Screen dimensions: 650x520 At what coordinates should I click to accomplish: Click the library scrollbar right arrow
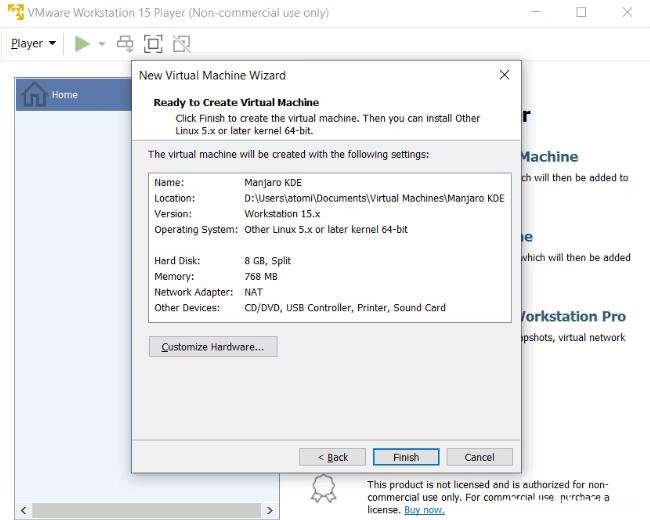[x=269, y=510]
